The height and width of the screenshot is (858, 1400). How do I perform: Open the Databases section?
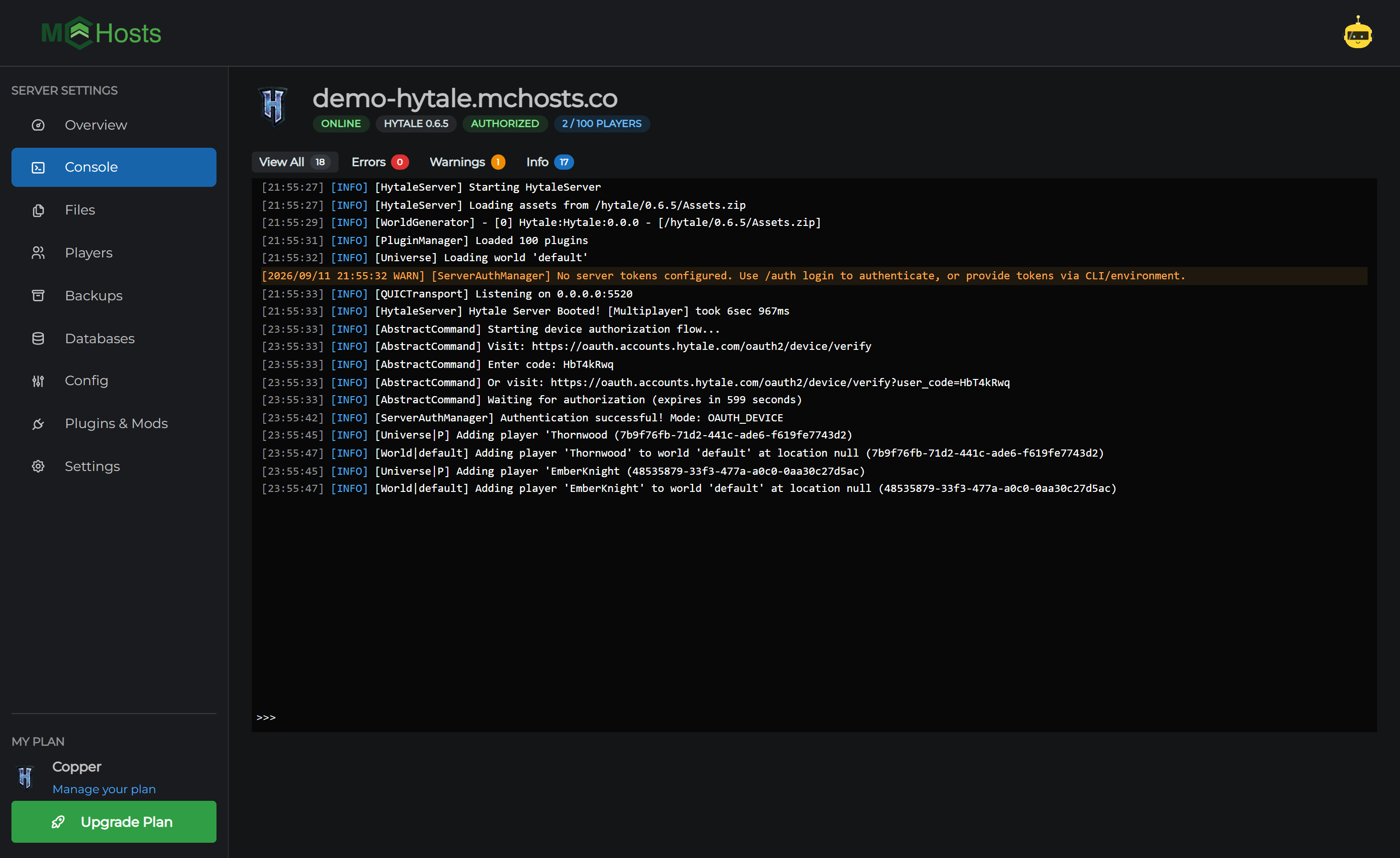(113, 338)
